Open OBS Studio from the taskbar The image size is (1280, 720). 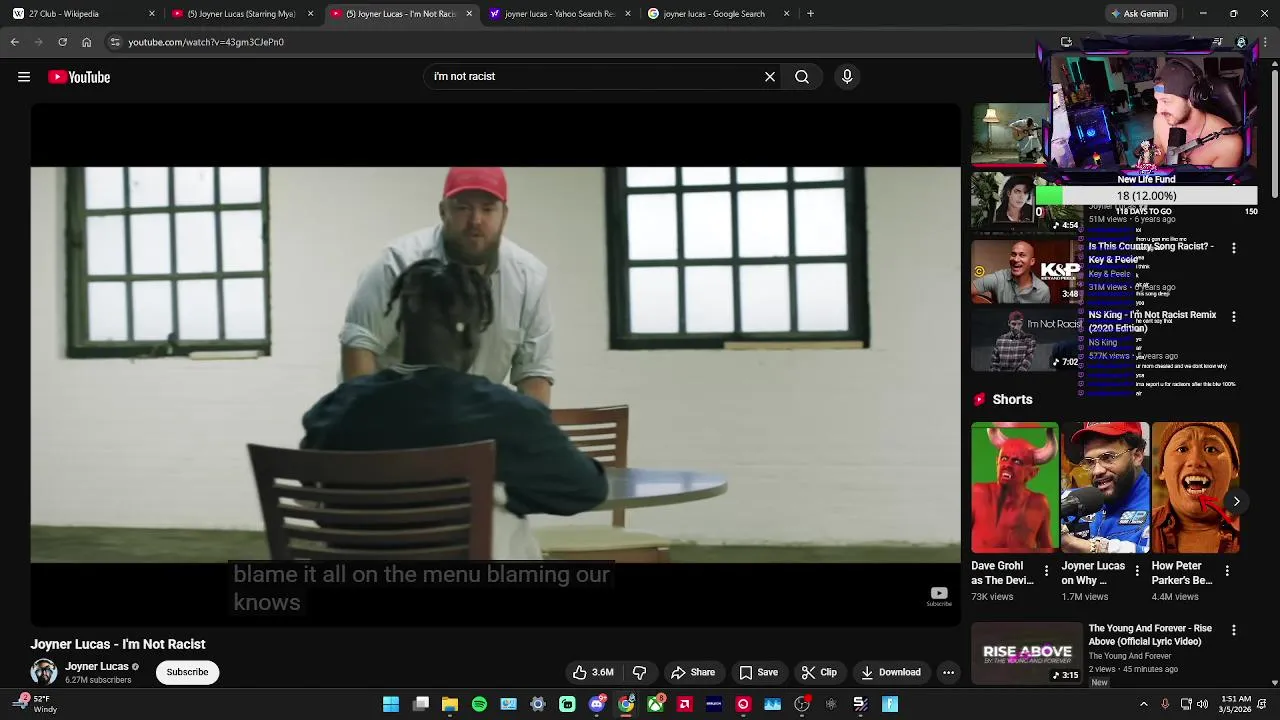point(802,704)
